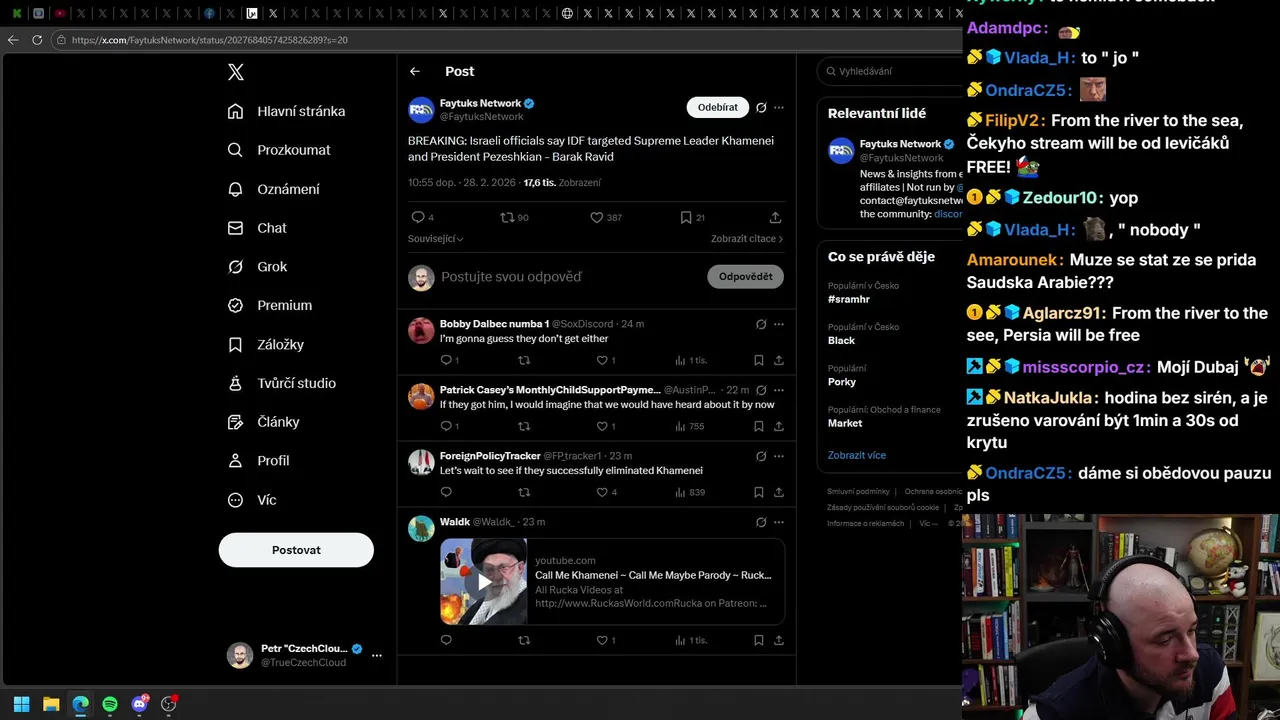Open Grok icon on Faytuks post
Viewport: 1280px width, 720px height.
click(x=761, y=107)
